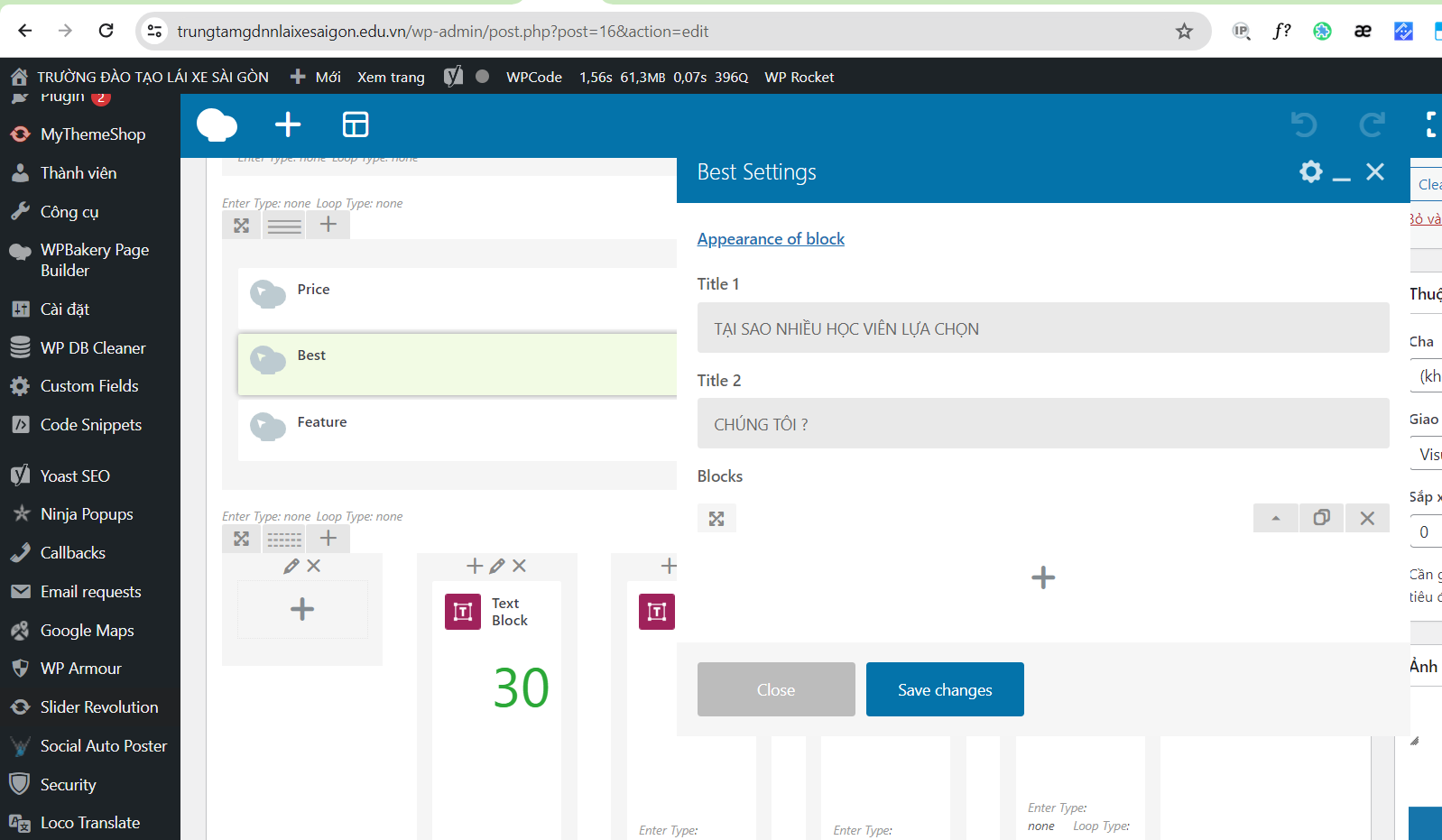Screen dimensions: 1442x840
Task: Bookmark this page with the star
Action: click(x=1184, y=32)
